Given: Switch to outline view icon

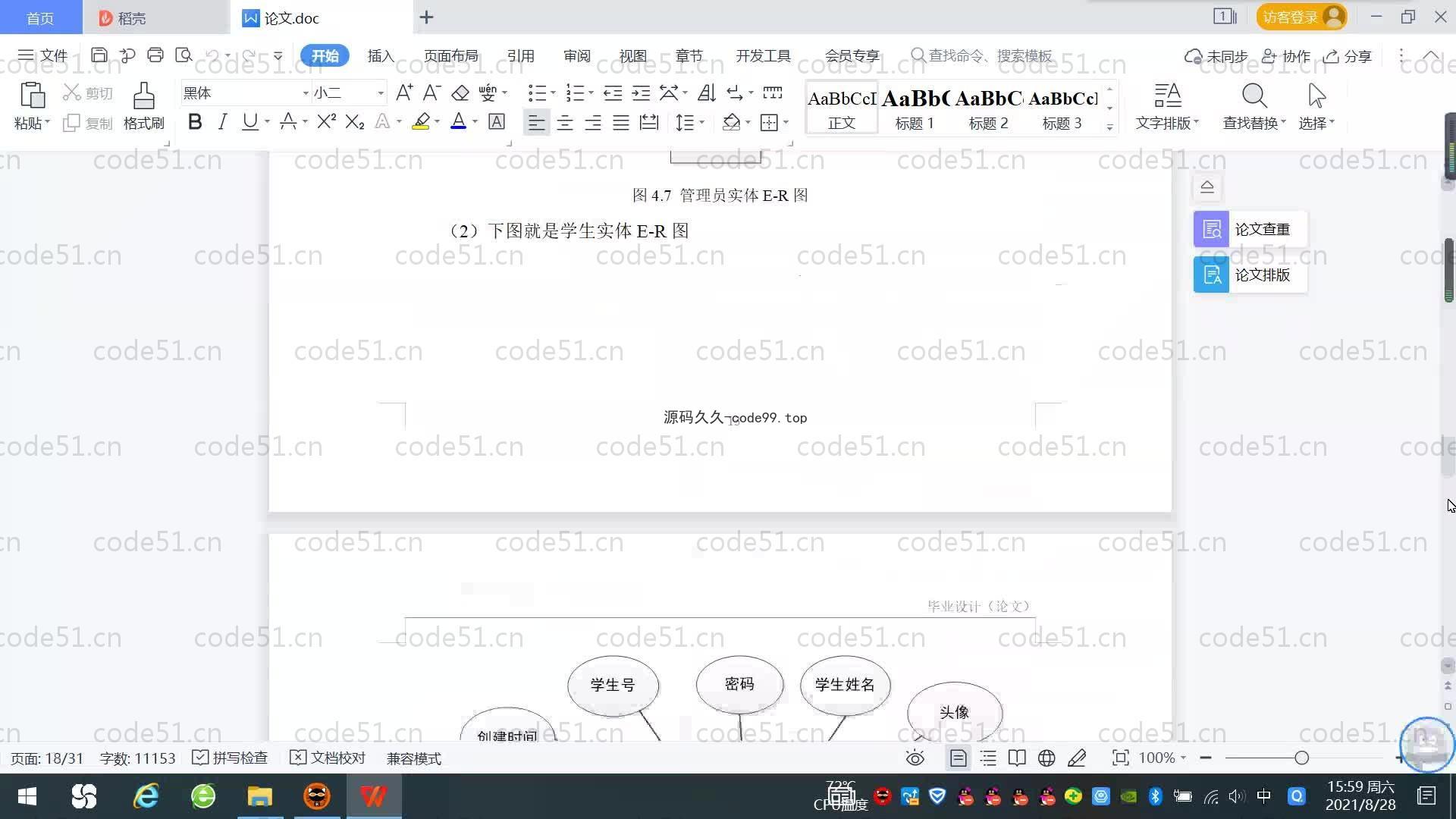Looking at the screenshot, I should tap(988, 758).
